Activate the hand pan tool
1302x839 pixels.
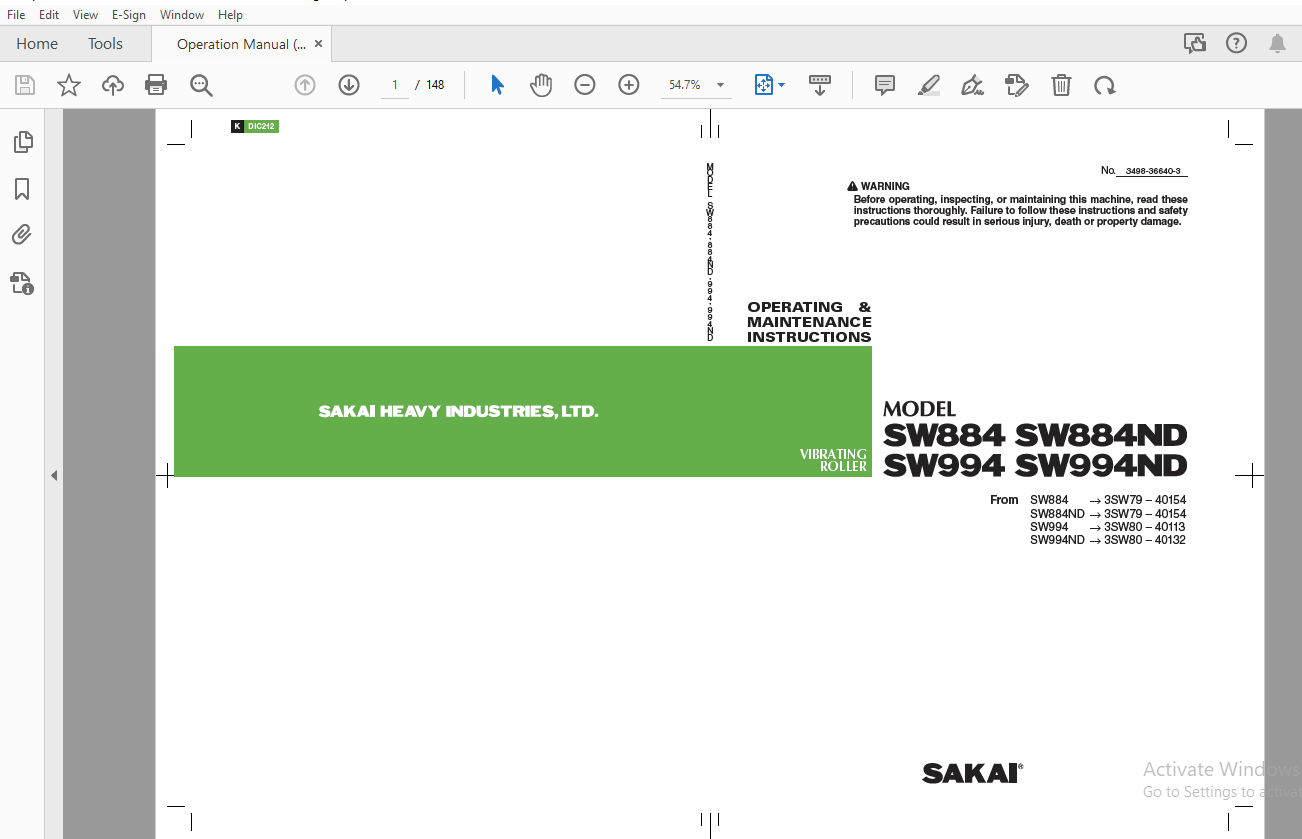coord(541,85)
